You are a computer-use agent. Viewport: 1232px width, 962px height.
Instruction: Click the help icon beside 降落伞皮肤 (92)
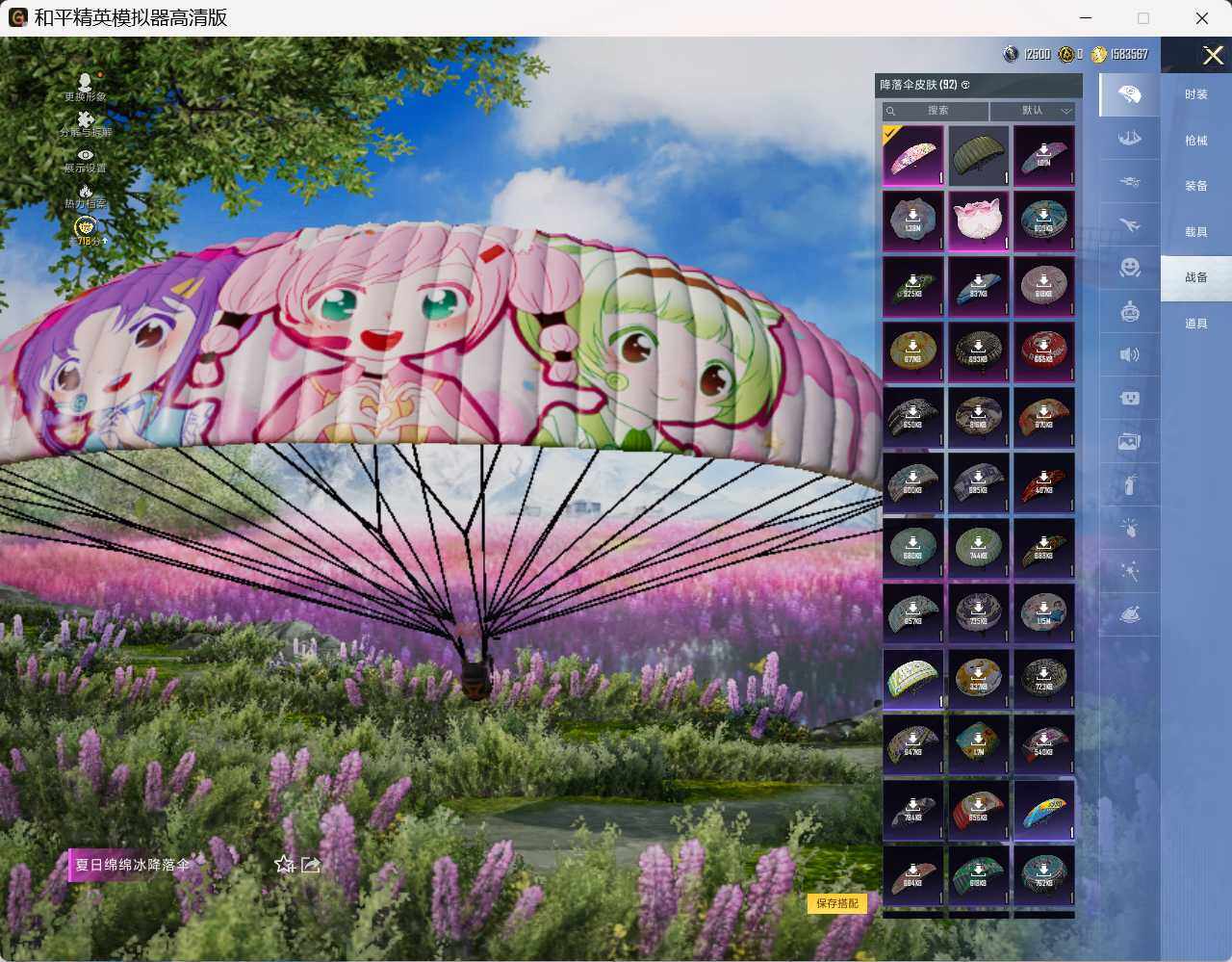[965, 85]
